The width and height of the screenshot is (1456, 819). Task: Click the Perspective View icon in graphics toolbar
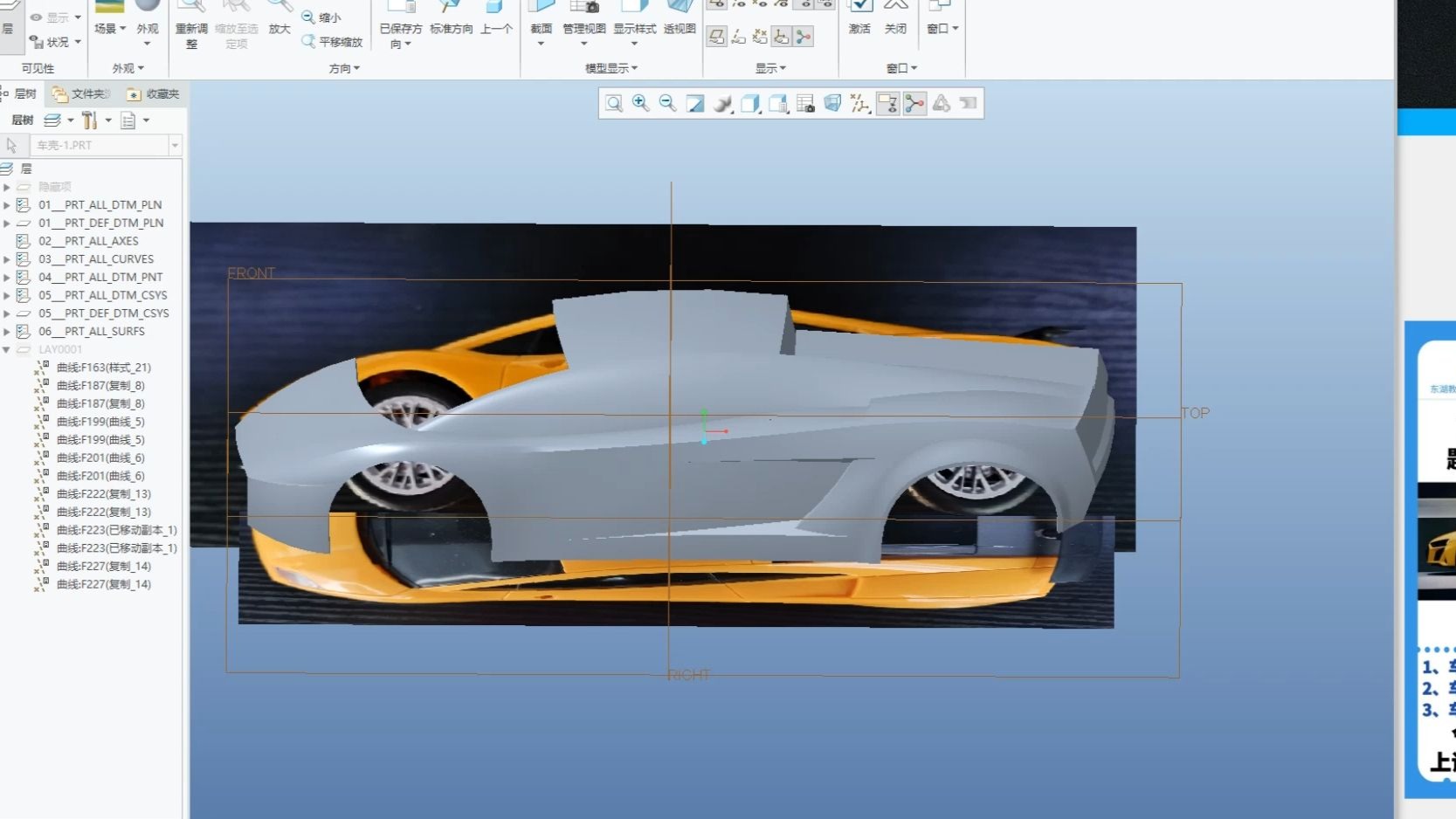coord(832,104)
